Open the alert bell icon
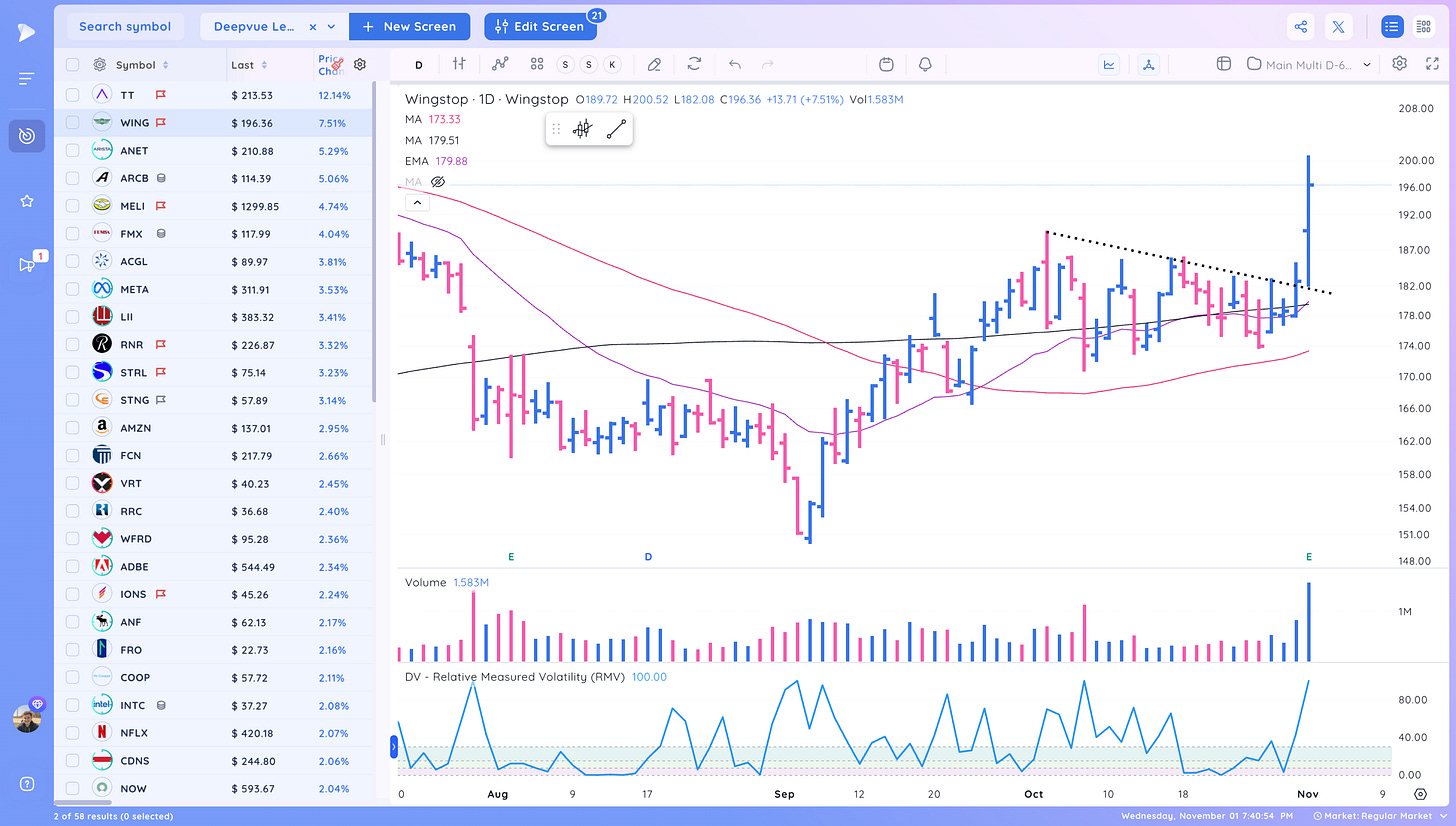 coord(925,64)
